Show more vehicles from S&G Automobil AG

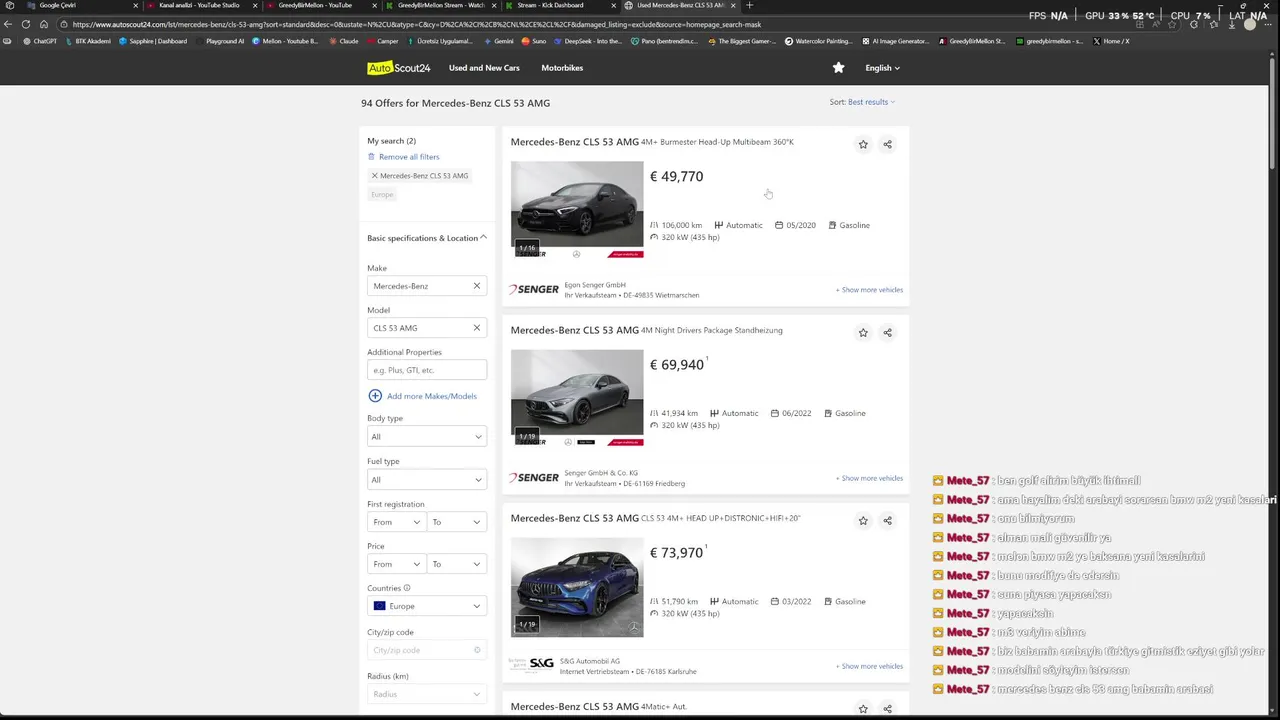click(869, 666)
